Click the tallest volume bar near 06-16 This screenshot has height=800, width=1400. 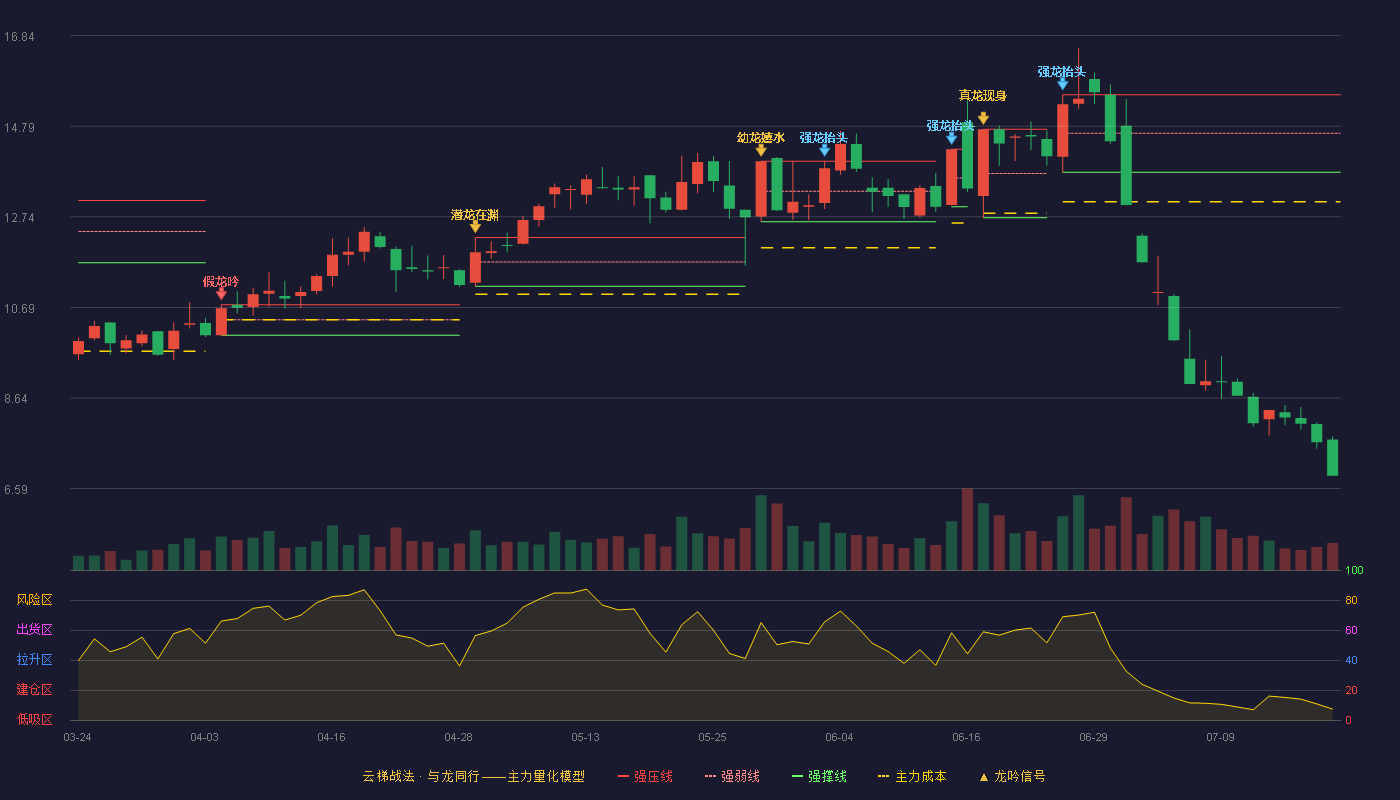tap(967, 529)
